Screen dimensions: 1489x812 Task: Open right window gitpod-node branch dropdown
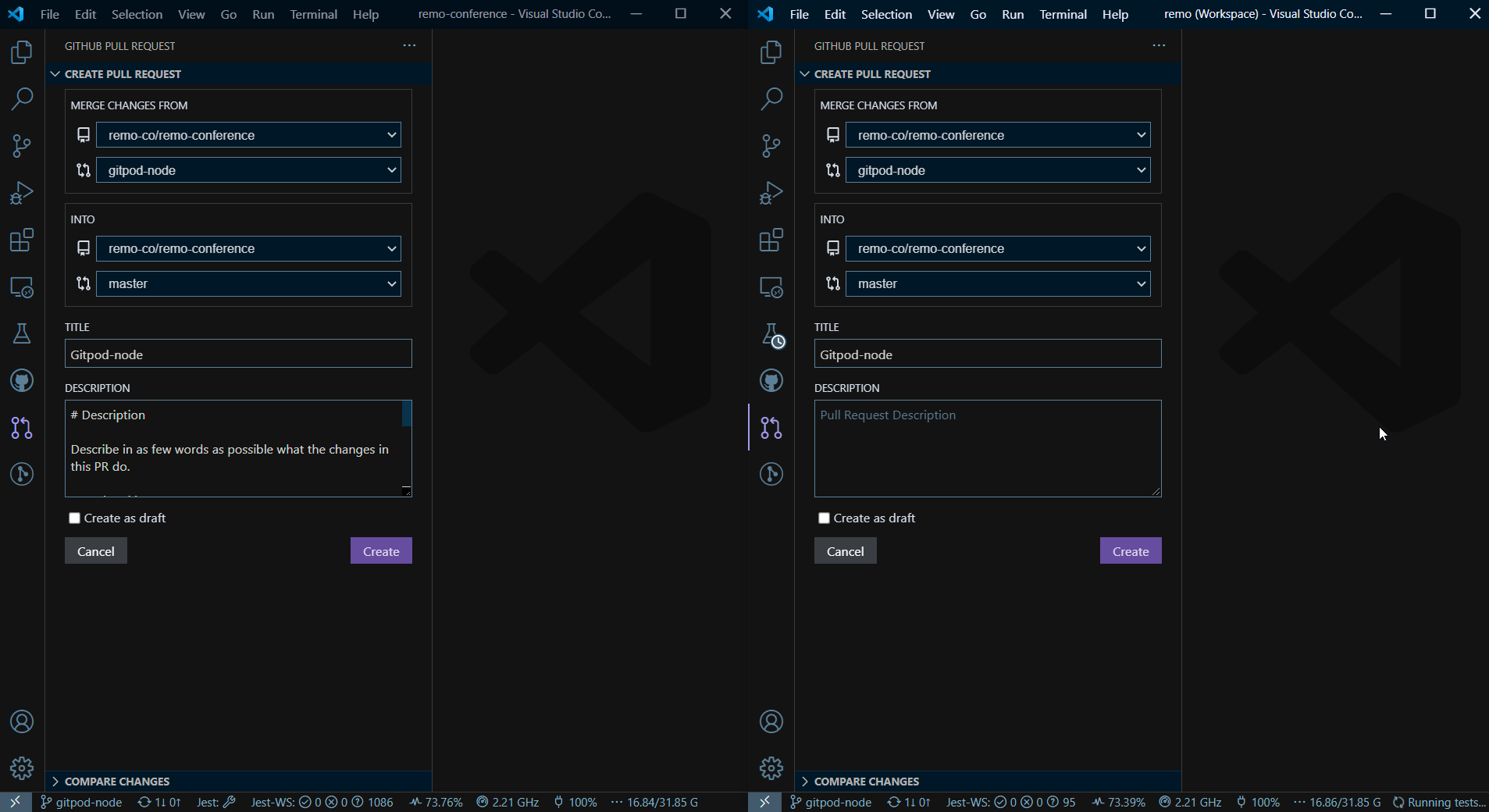pos(998,170)
